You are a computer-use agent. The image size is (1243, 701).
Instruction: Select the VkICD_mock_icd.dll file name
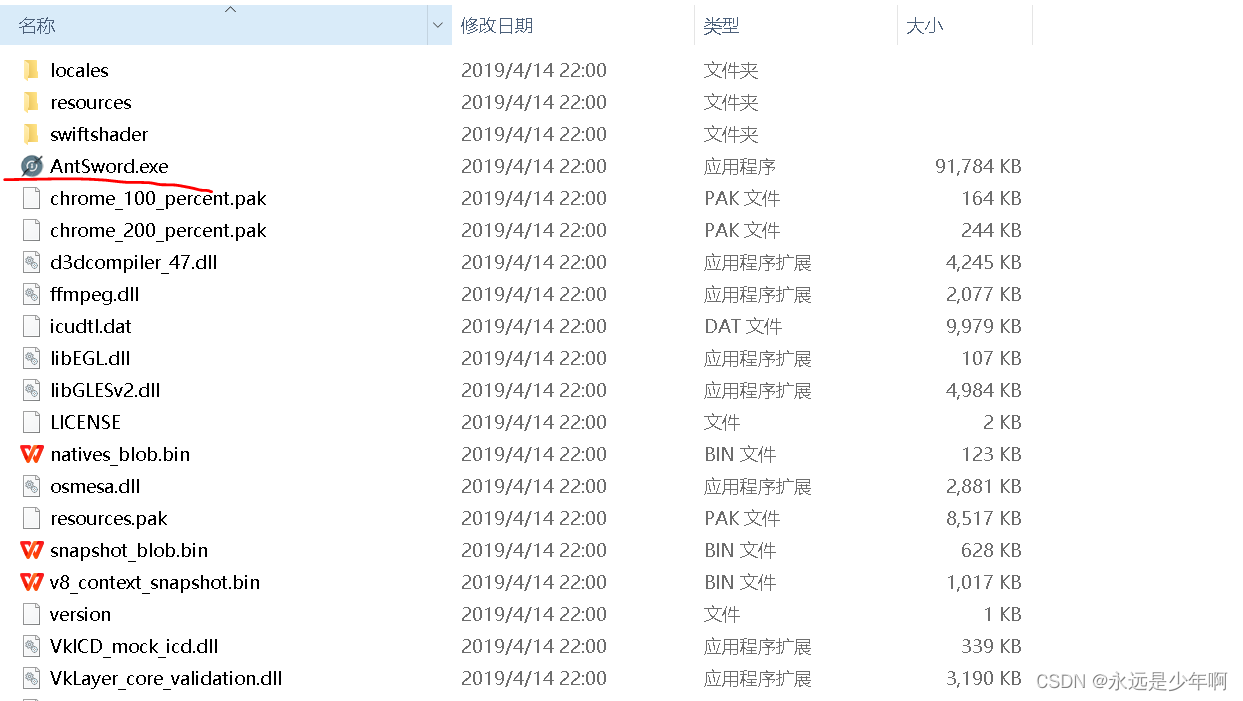click(x=134, y=646)
